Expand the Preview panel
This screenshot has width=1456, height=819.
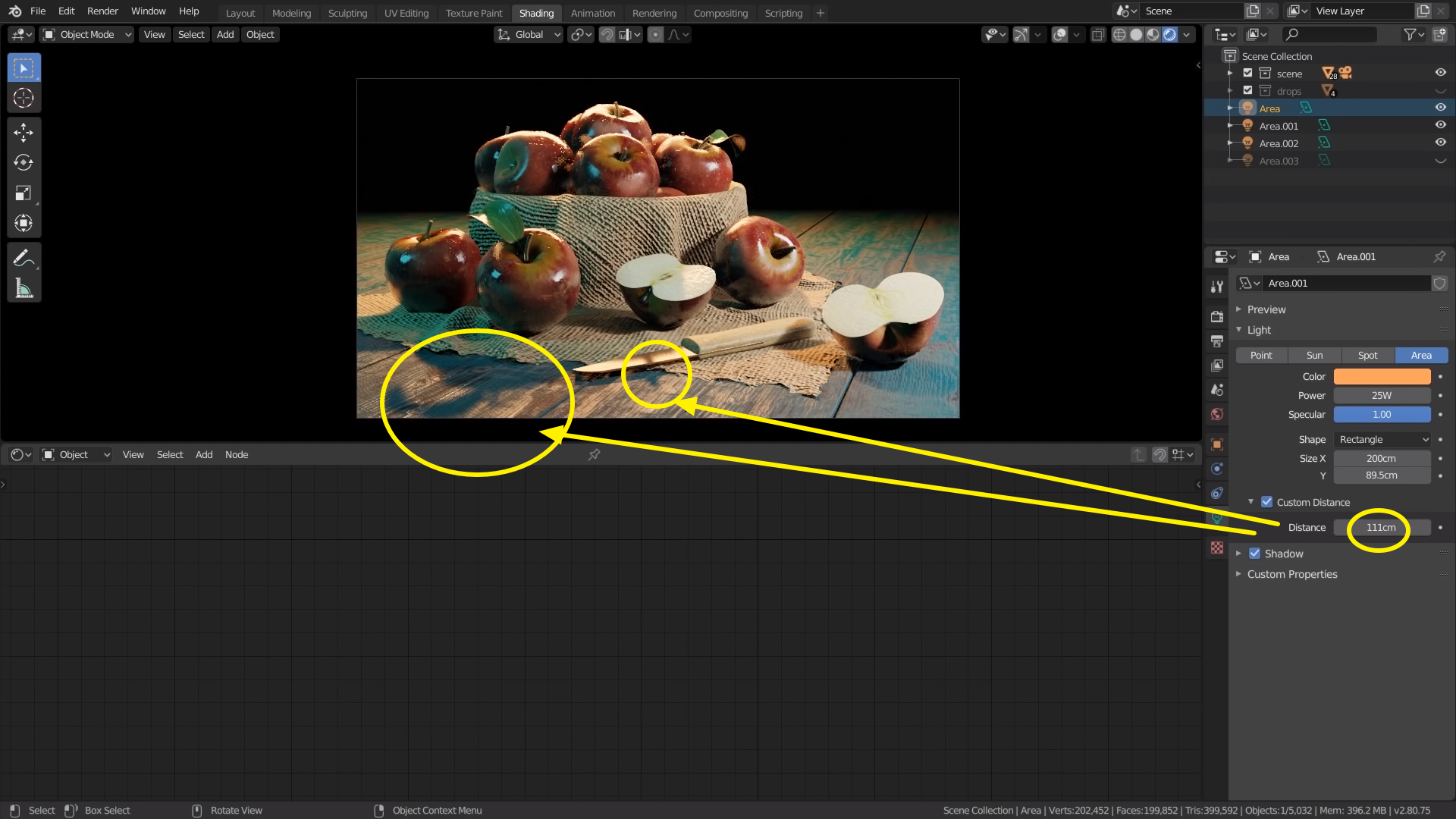point(1266,309)
